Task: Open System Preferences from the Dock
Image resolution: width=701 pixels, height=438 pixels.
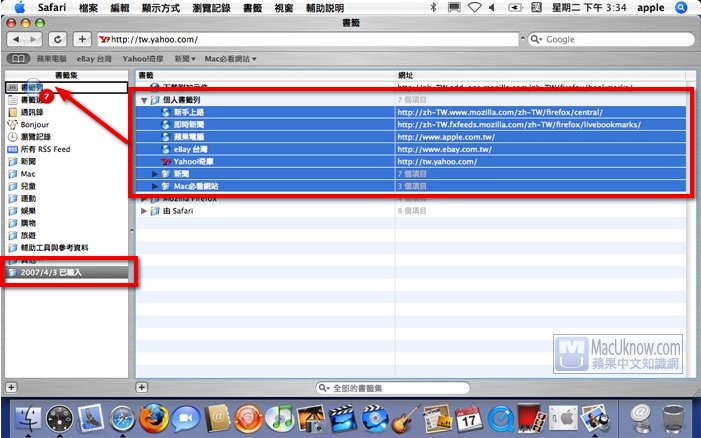Action: (x=563, y=419)
